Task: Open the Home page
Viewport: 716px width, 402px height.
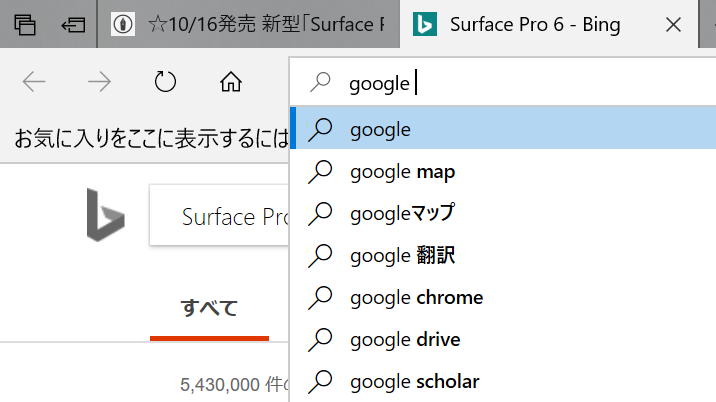Action: point(231,82)
